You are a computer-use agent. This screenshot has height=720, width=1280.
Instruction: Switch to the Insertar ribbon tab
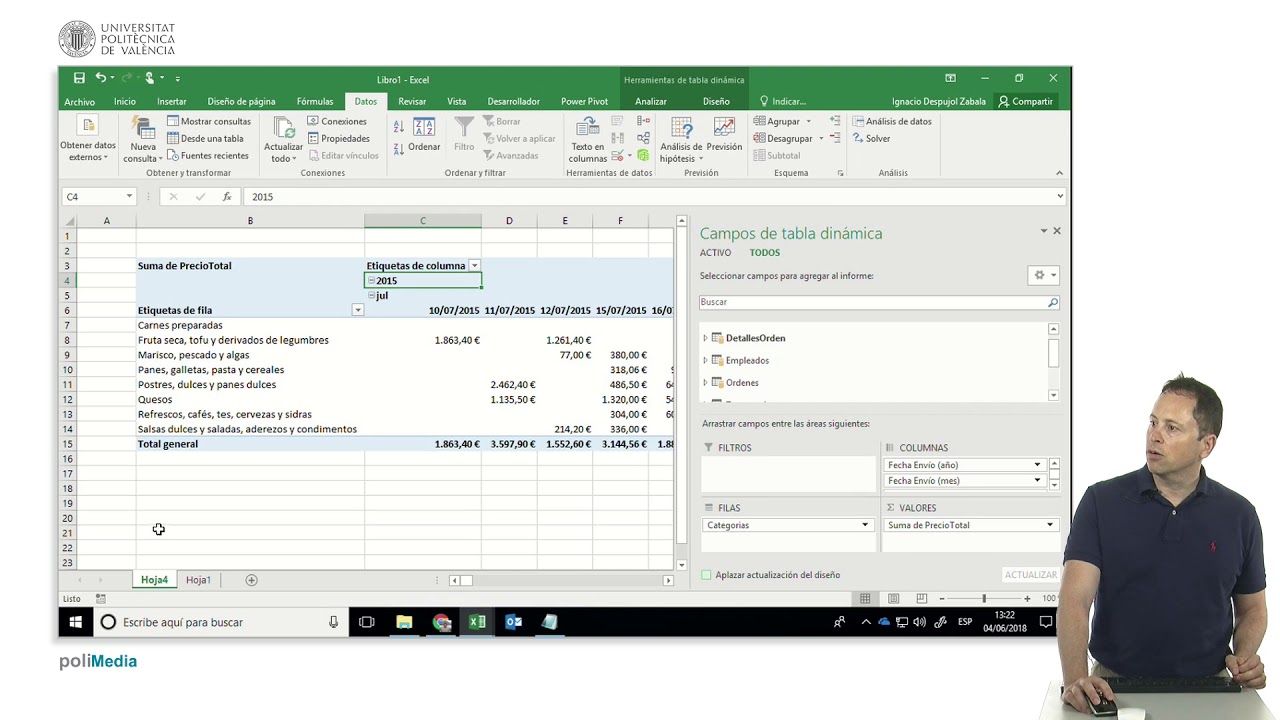point(172,101)
